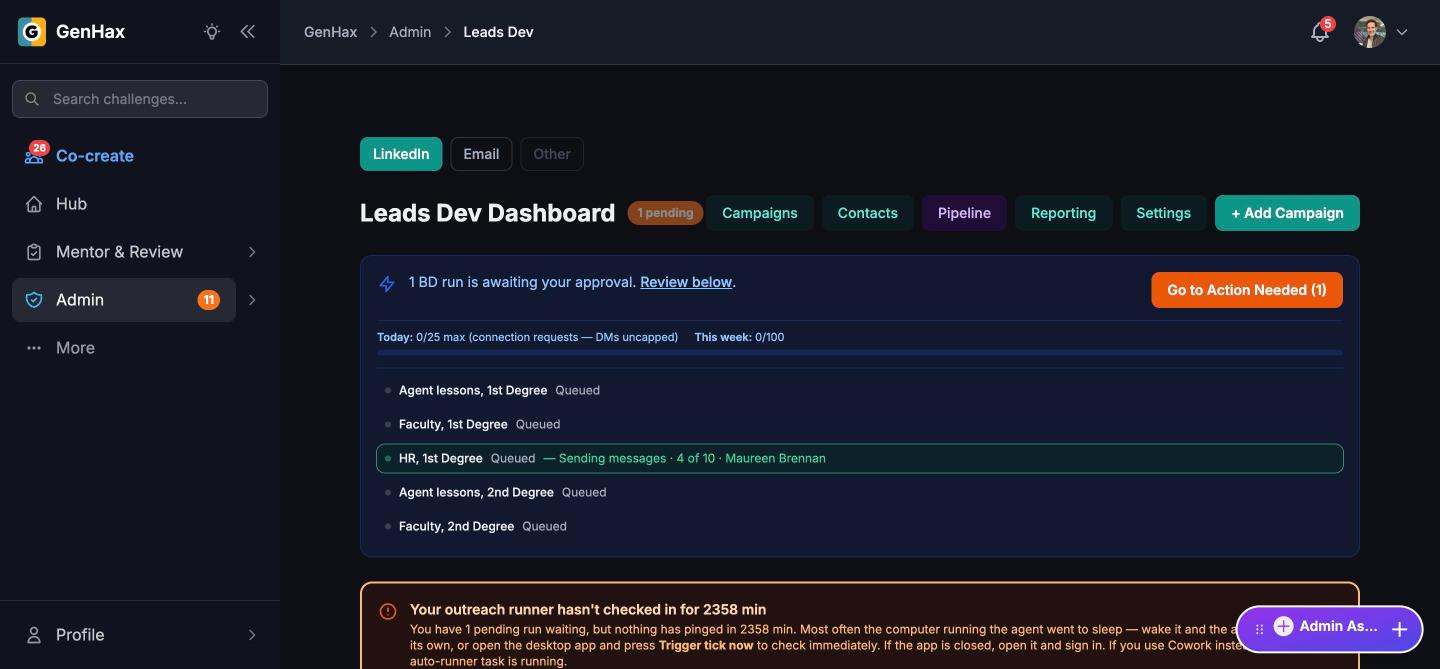The height and width of the screenshot is (669, 1440).
Task: Switch to the Email channel tab
Action: click(481, 154)
